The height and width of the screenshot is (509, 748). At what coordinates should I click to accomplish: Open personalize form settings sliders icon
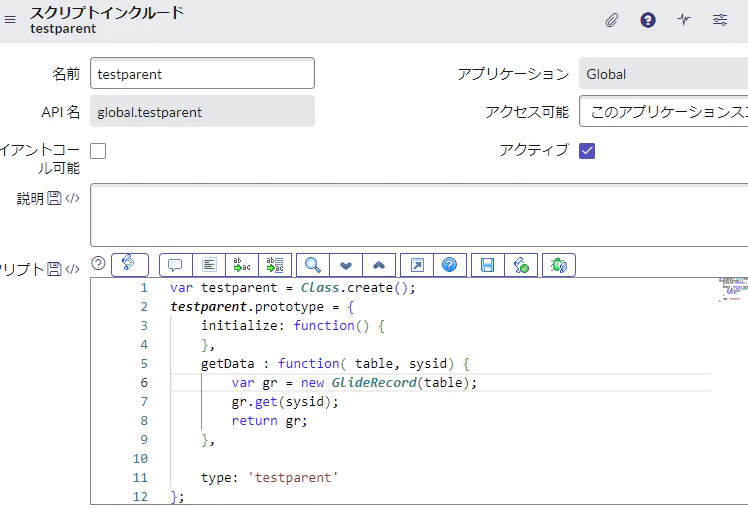pos(720,20)
